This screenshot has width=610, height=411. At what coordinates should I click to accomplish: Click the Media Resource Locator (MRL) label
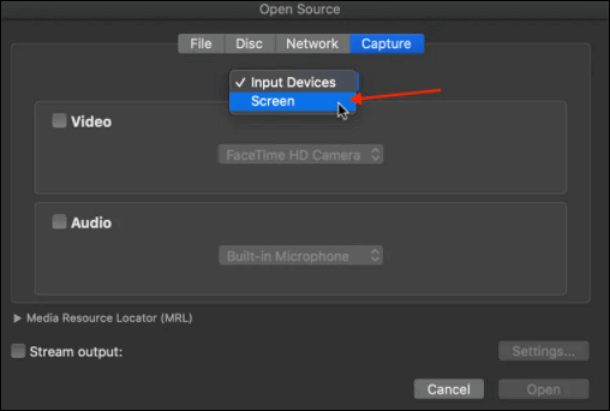coord(109,318)
